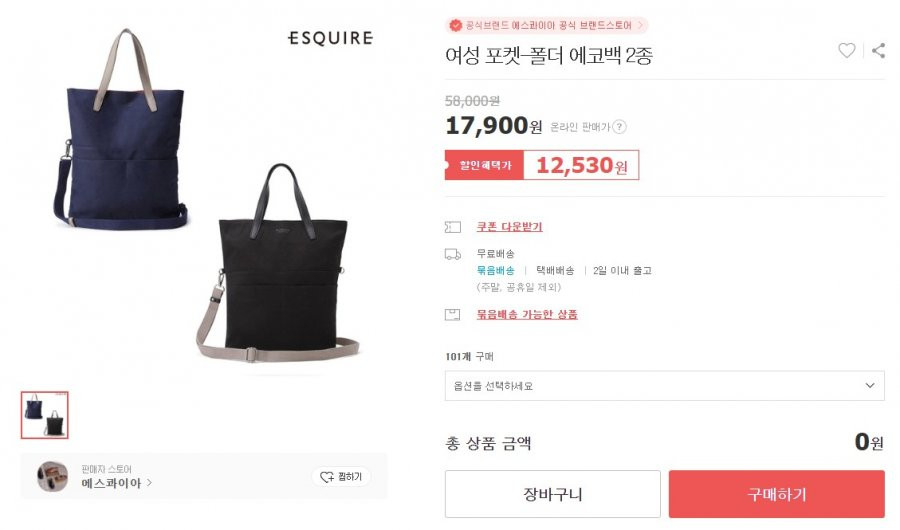Image resolution: width=900 pixels, height=530 pixels.
Task: Click the 쿠폰 다운받기 link
Action: click(x=510, y=227)
